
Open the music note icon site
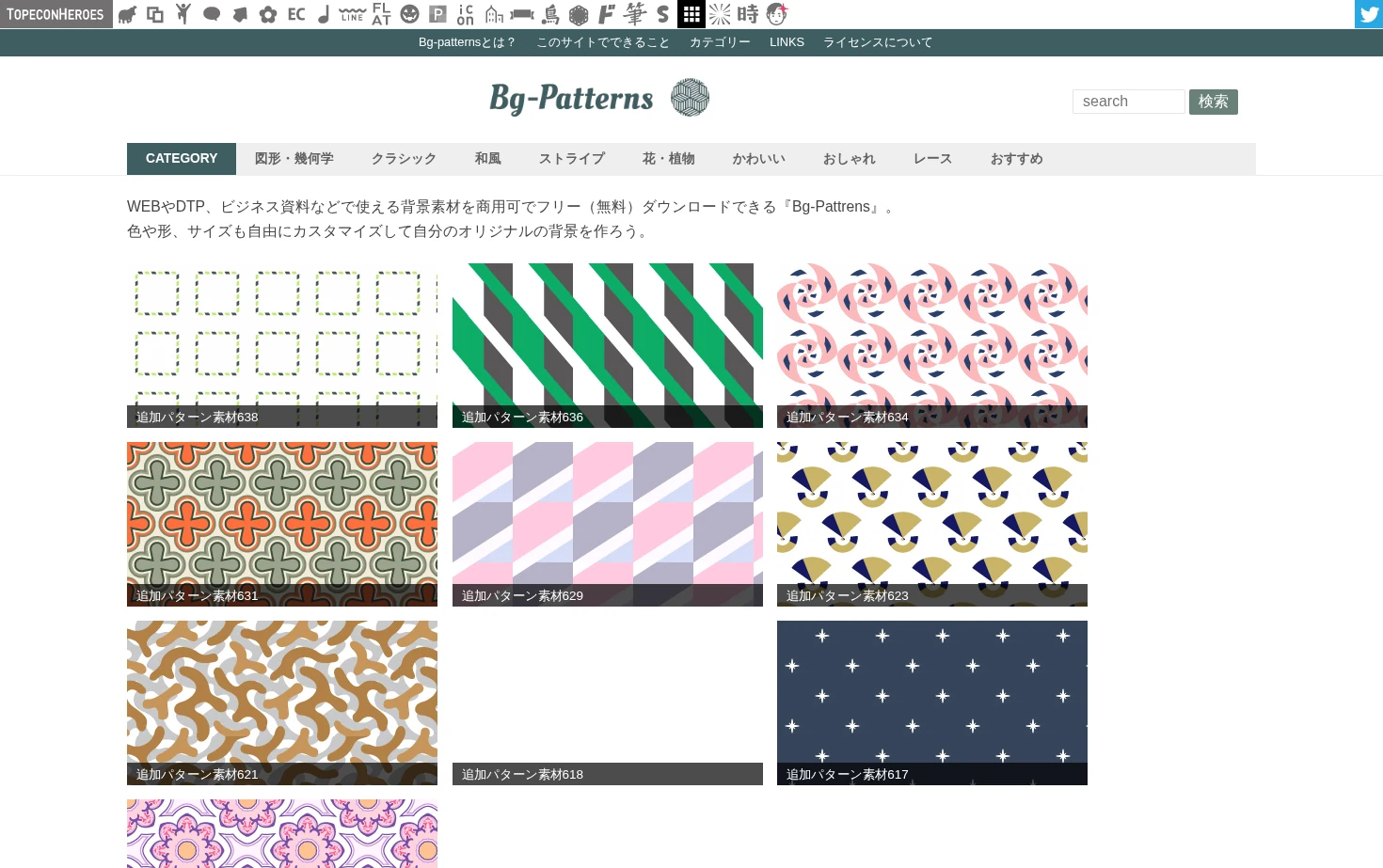coord(325,14)
